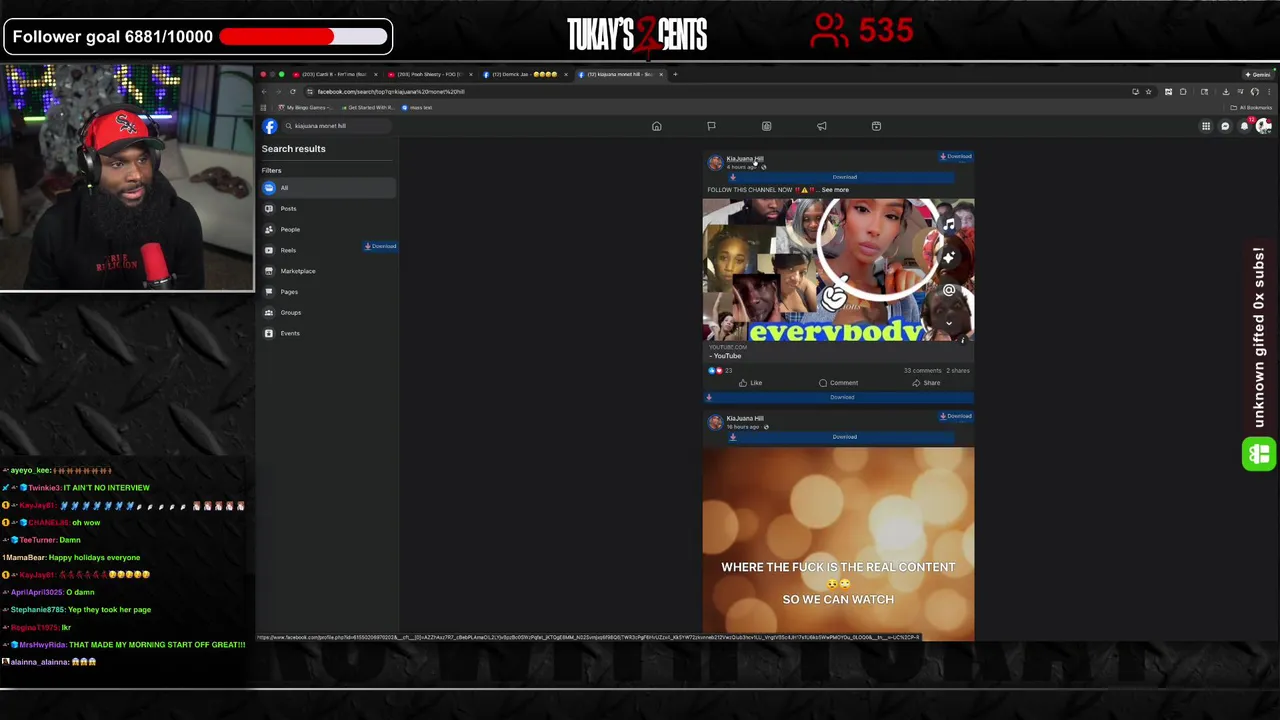Open Get Started With R bookmark
Viewport: 1280px width, 720px height.
coord(369,107)
